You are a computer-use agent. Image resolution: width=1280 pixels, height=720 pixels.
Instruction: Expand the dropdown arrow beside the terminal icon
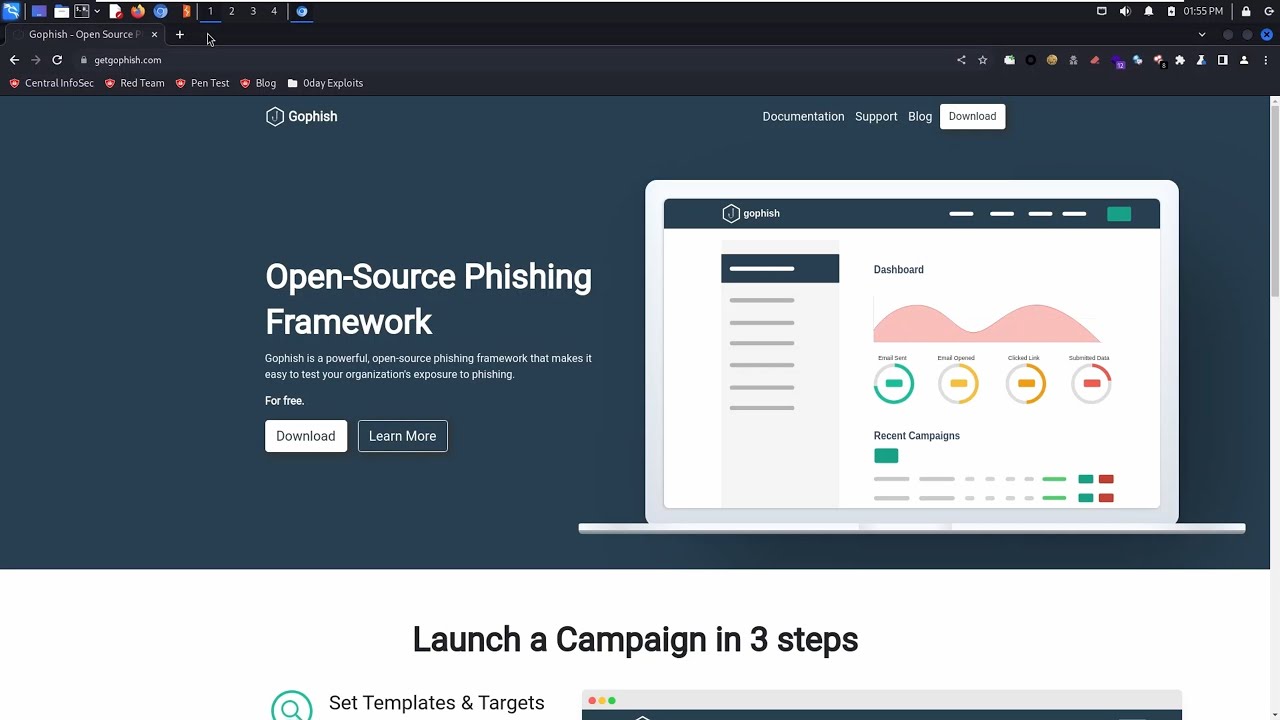point(97,11)
